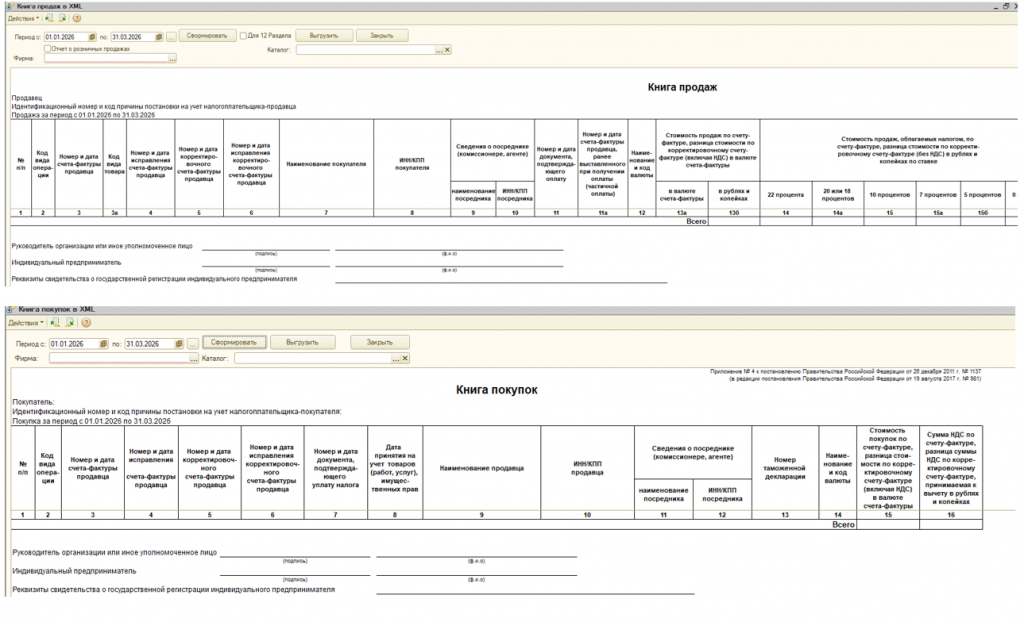Click Дата принятия на учет column header
Screen dimensions: 1024x626
pyautogui.click(x=395, y=468)
